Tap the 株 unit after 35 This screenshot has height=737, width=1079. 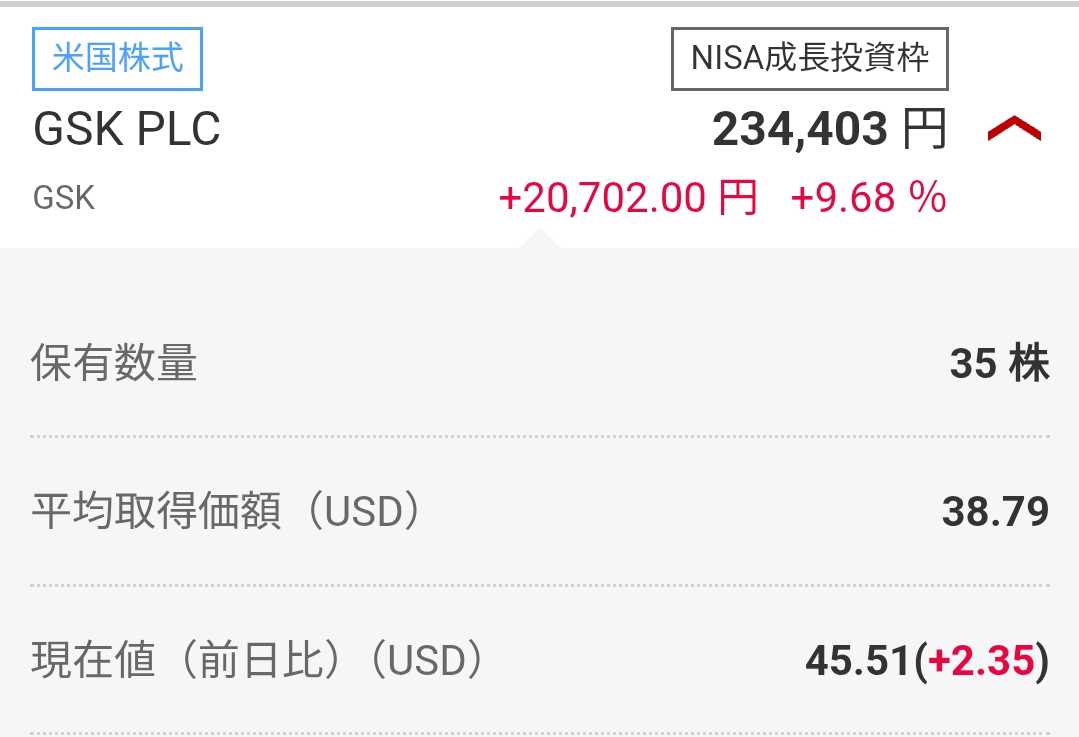click(1029, 363)
